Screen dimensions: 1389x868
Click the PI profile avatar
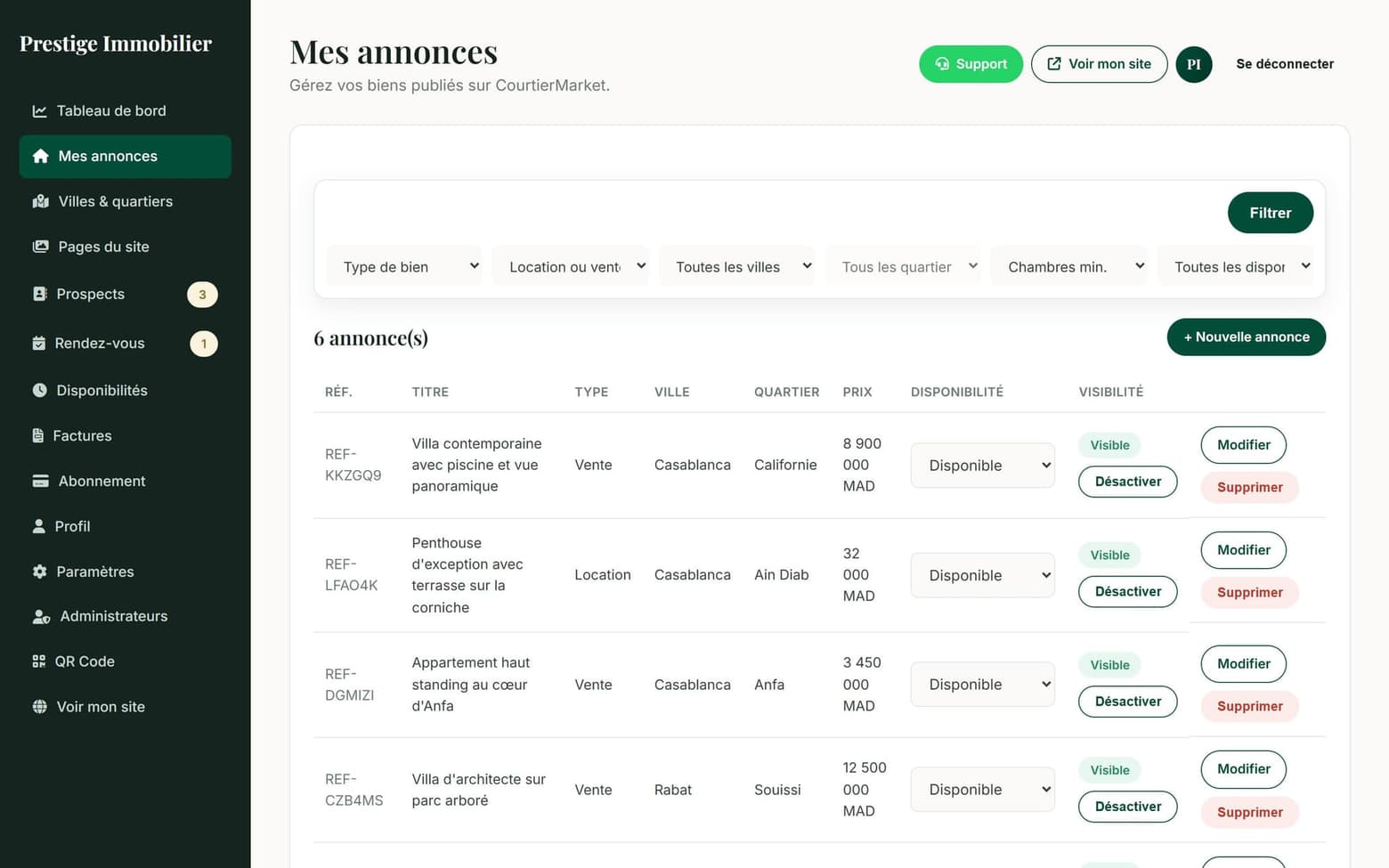(1193, 64)
